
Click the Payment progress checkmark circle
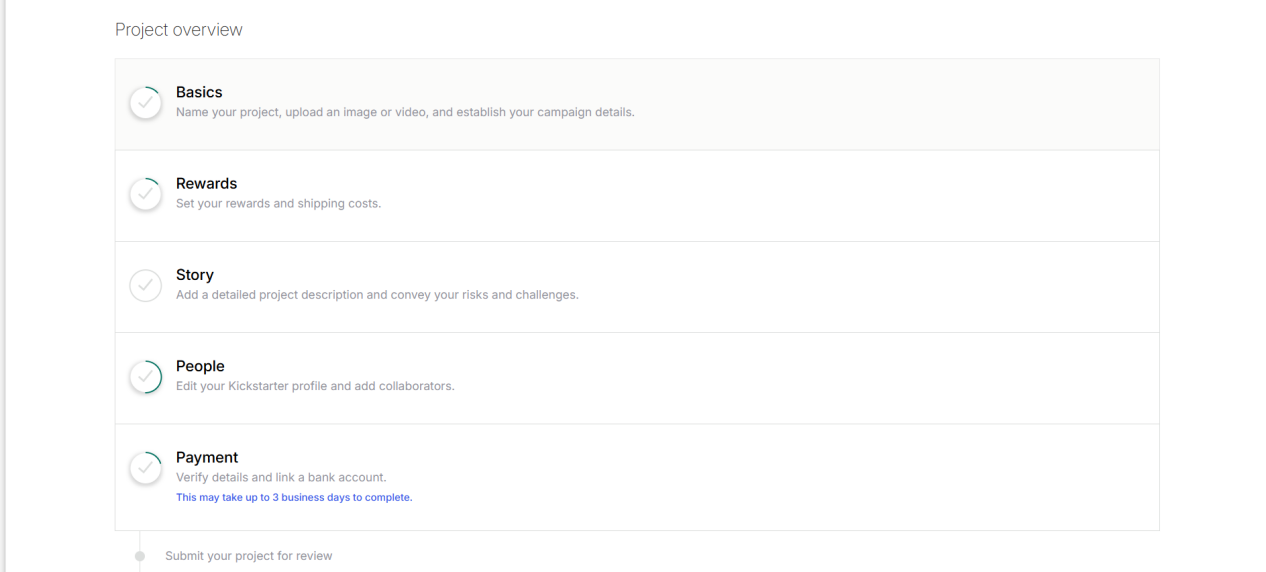tap(146, 468)
